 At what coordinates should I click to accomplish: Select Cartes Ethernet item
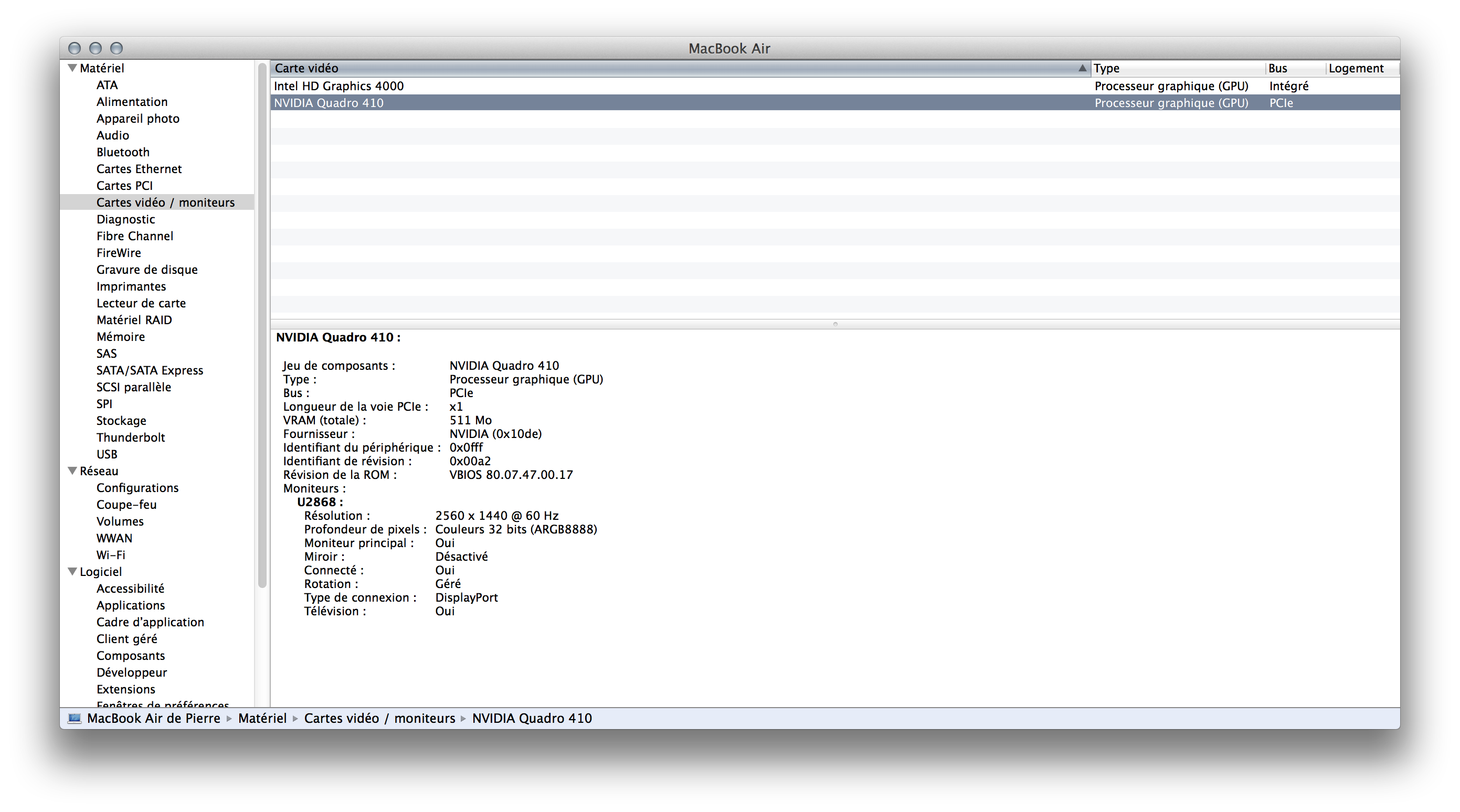coord(139,169)
